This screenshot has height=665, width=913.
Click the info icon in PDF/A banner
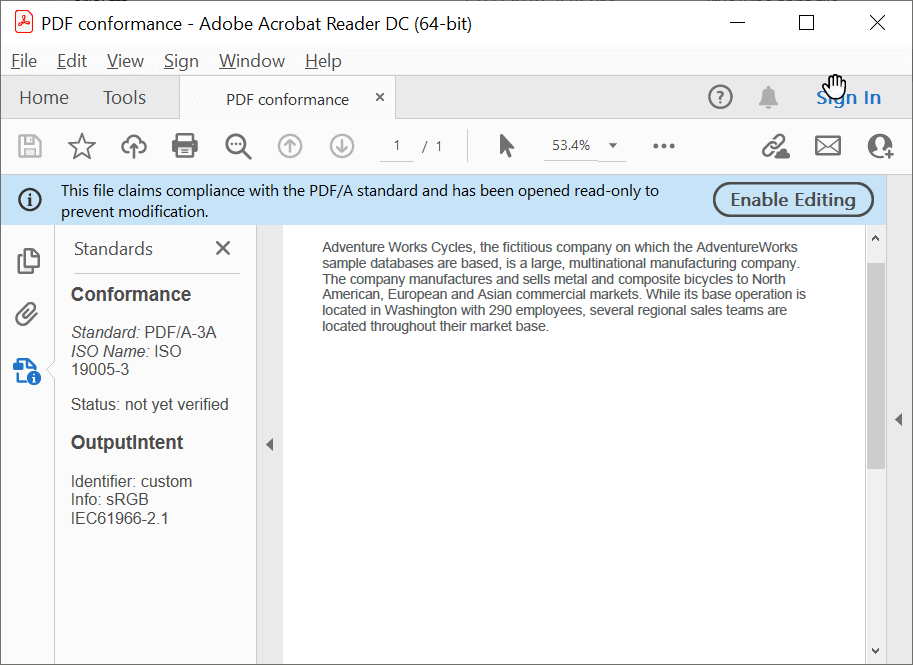30,200
